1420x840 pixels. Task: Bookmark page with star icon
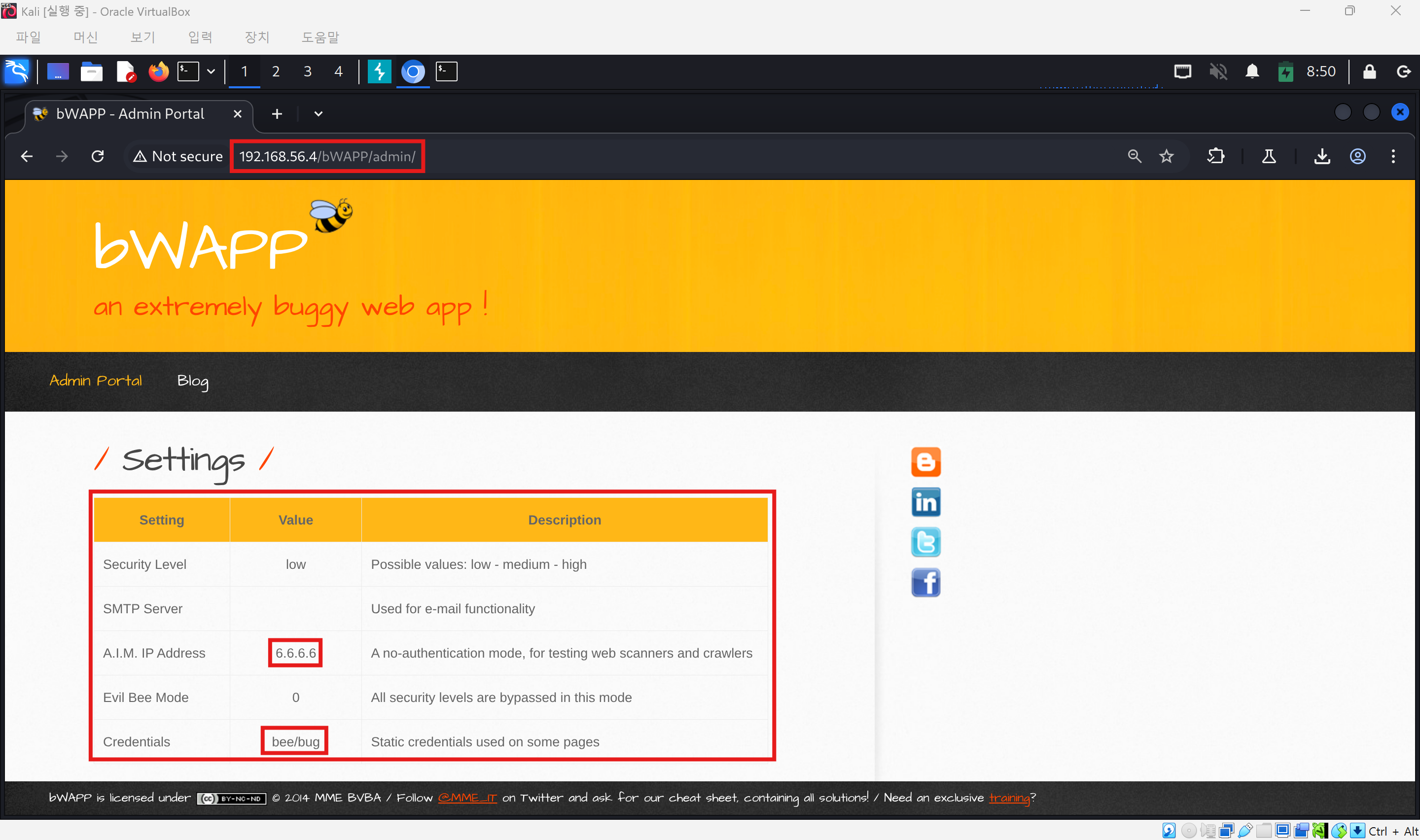click(1166, 156)
